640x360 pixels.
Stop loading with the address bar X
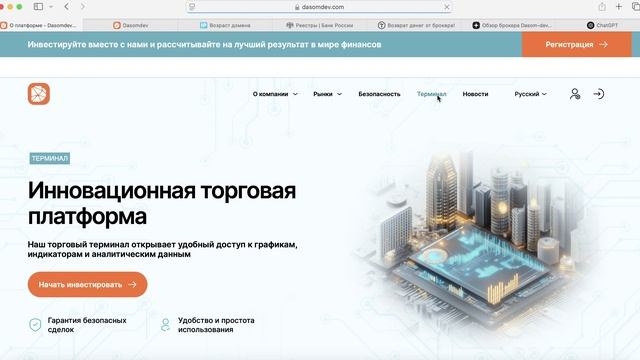[x=447, y=7]
